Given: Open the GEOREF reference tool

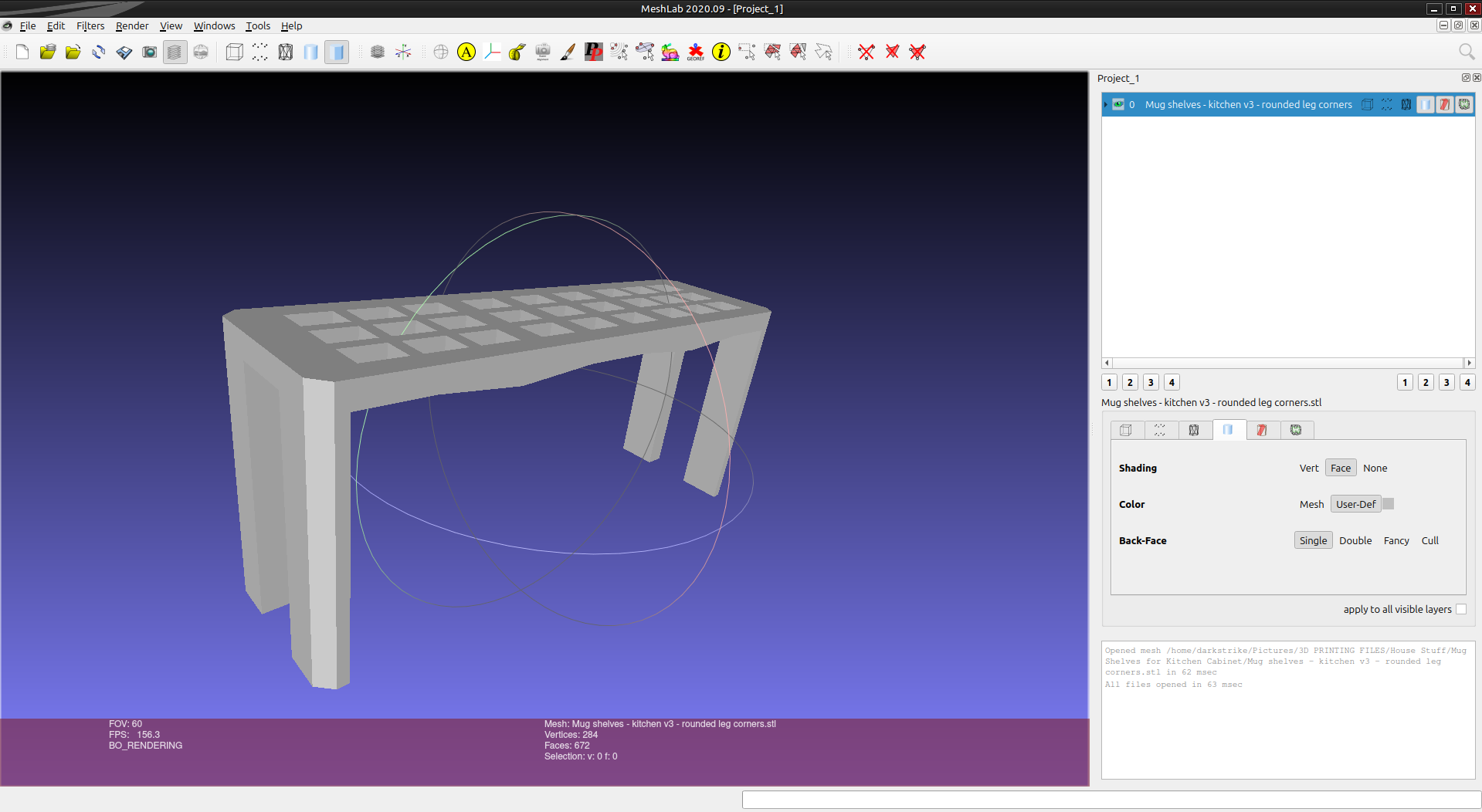Looking at the screenshot, I should click(696, 52).
